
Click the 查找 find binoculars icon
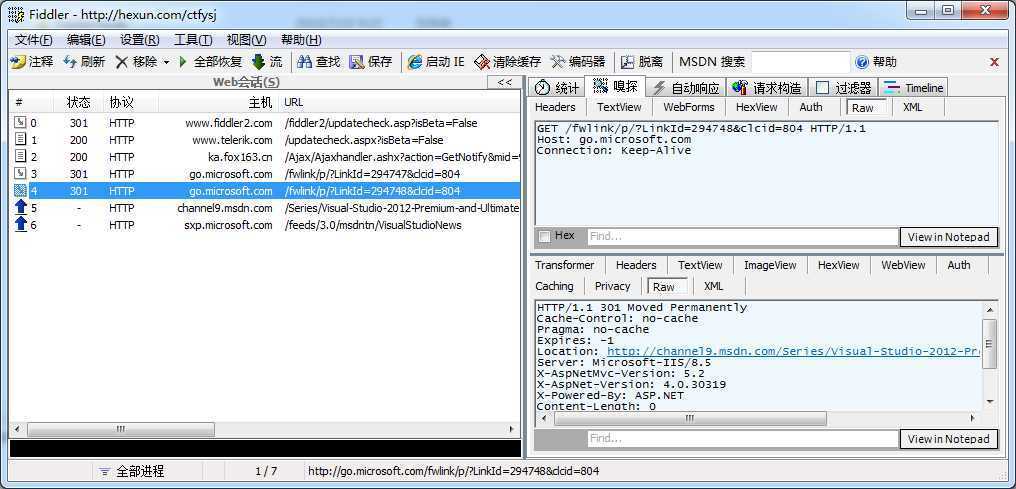pyautogui.click(x=305, y=62)
